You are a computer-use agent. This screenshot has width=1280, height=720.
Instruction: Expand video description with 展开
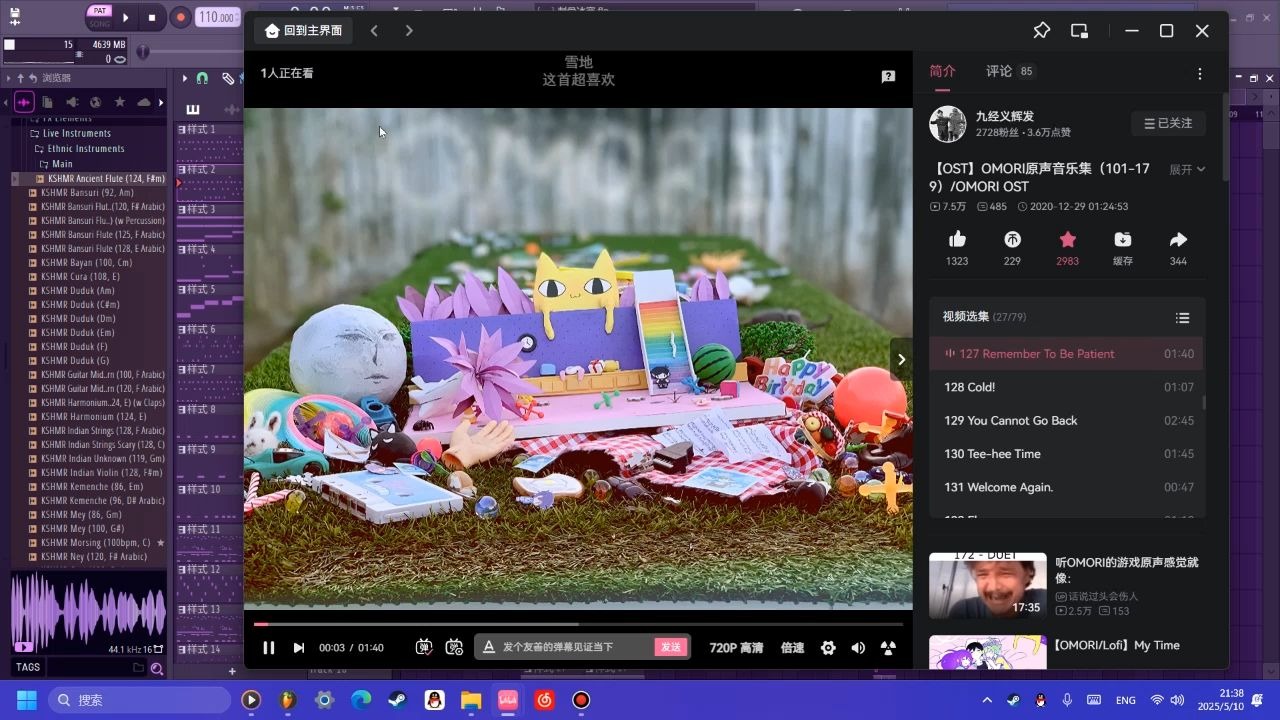(1187, 170)
